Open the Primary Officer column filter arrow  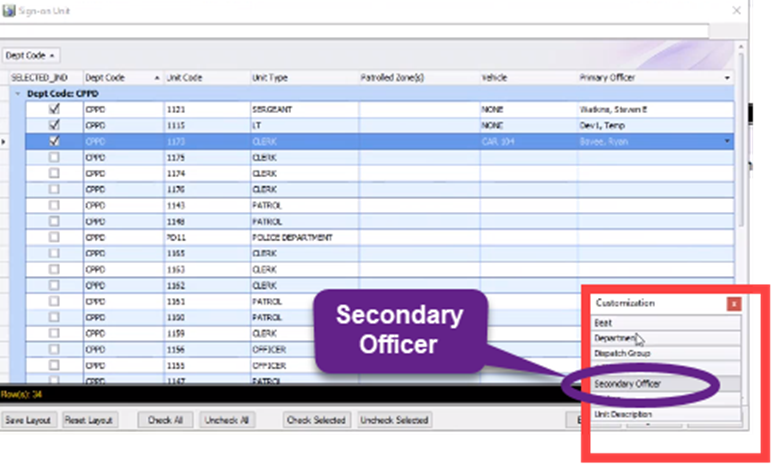(727, 77)
